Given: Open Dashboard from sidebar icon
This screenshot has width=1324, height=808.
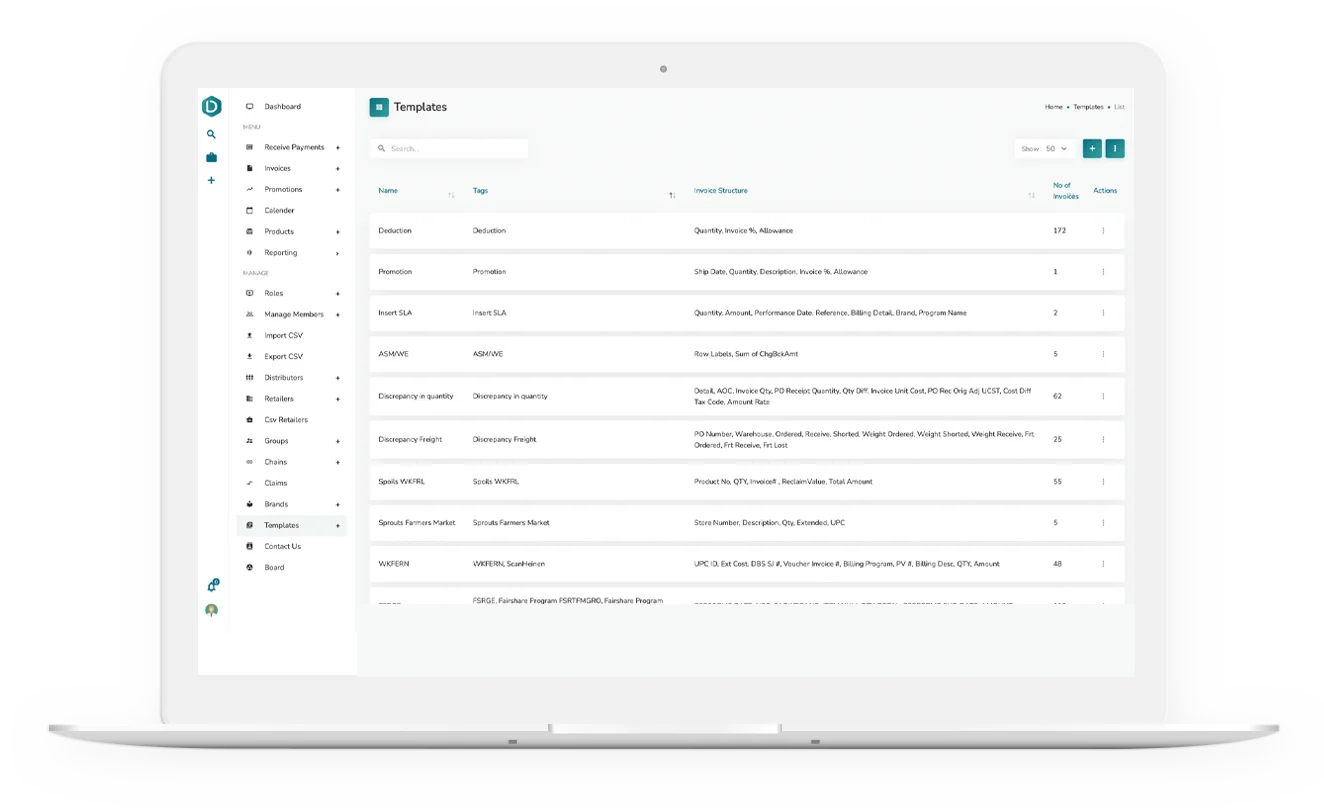Looking at the screenshot, I should [x=249, y=106].
